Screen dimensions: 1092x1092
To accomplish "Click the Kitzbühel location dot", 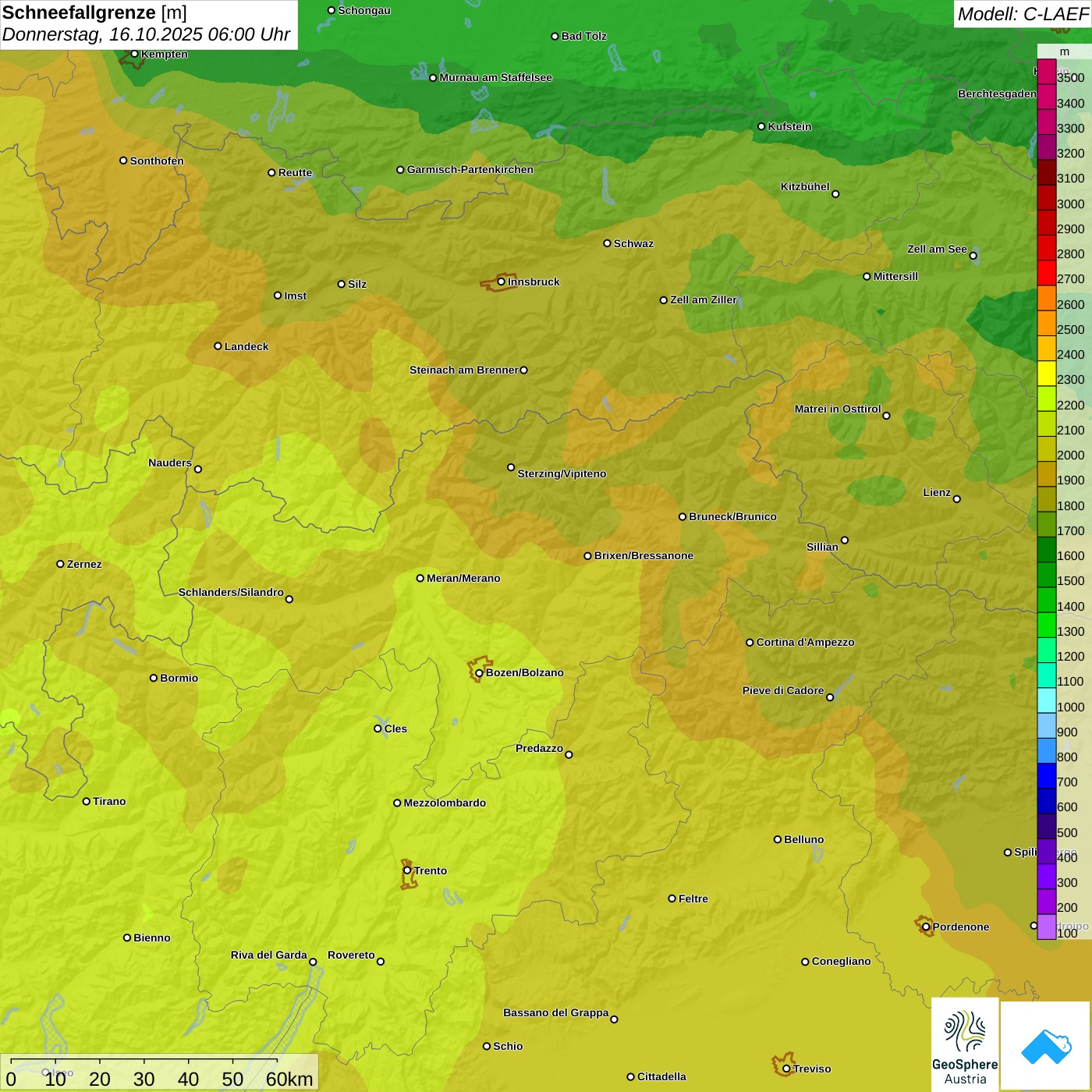I will pyautogui.click(x=835, y=194).
